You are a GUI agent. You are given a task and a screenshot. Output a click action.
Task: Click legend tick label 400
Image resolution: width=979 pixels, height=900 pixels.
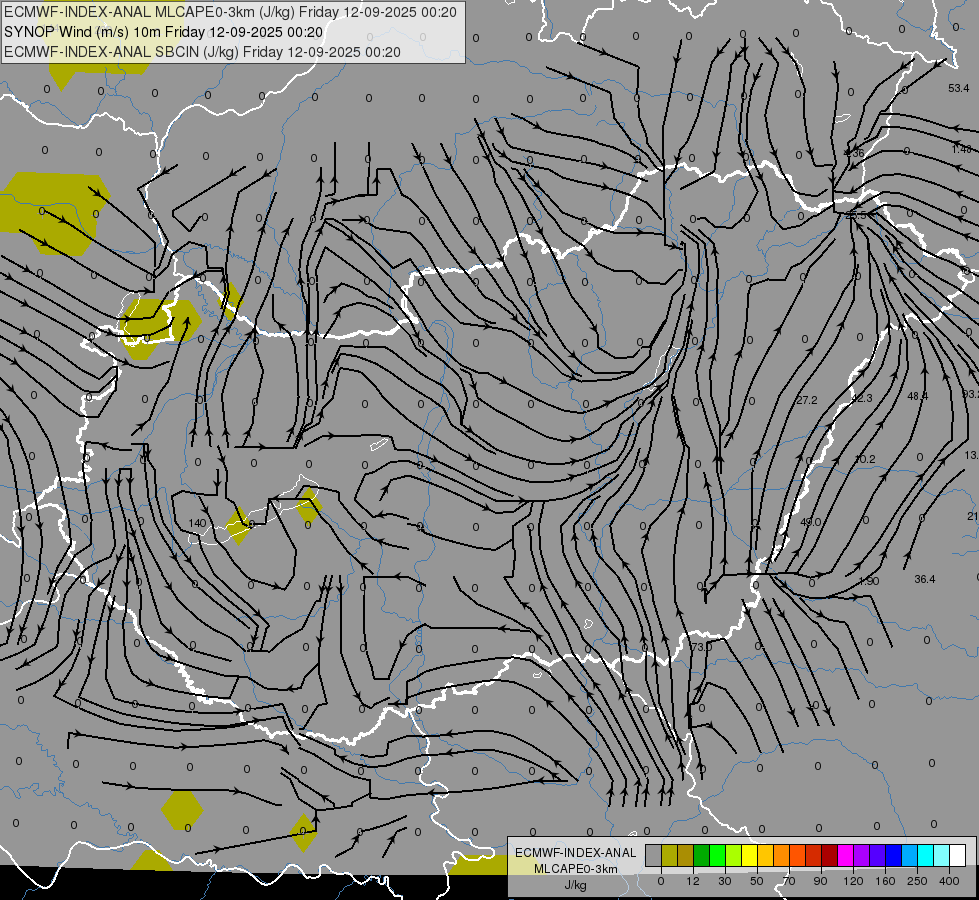pos(949,881)
